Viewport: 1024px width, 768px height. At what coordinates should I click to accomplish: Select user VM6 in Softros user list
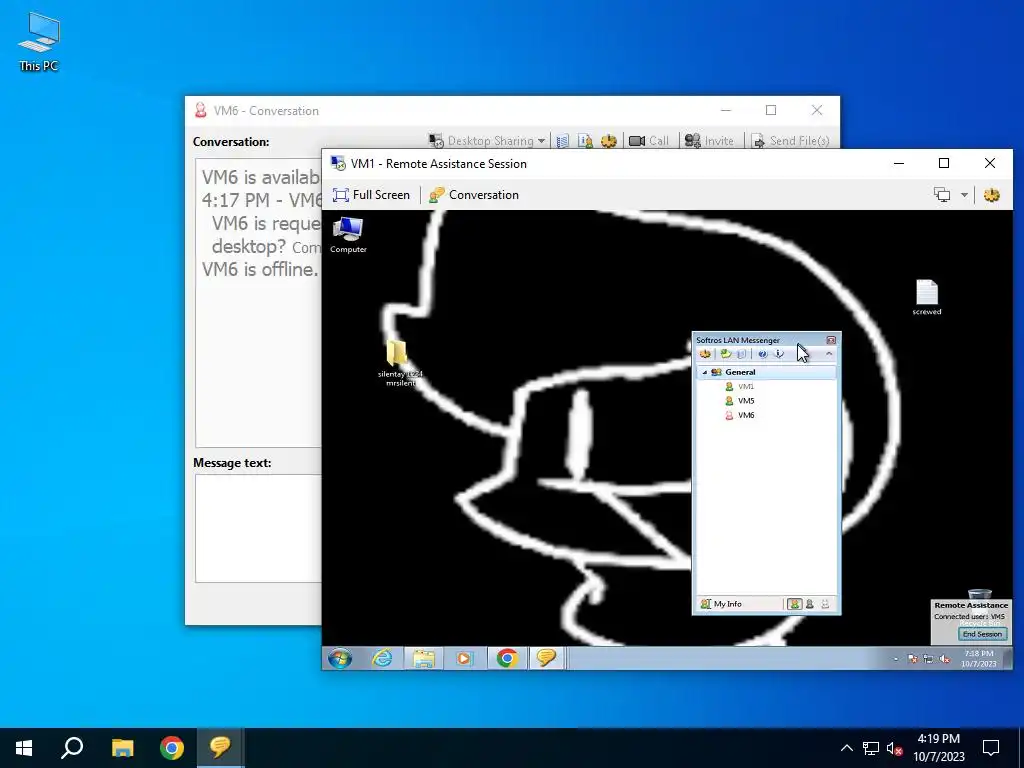coord(739,415)
